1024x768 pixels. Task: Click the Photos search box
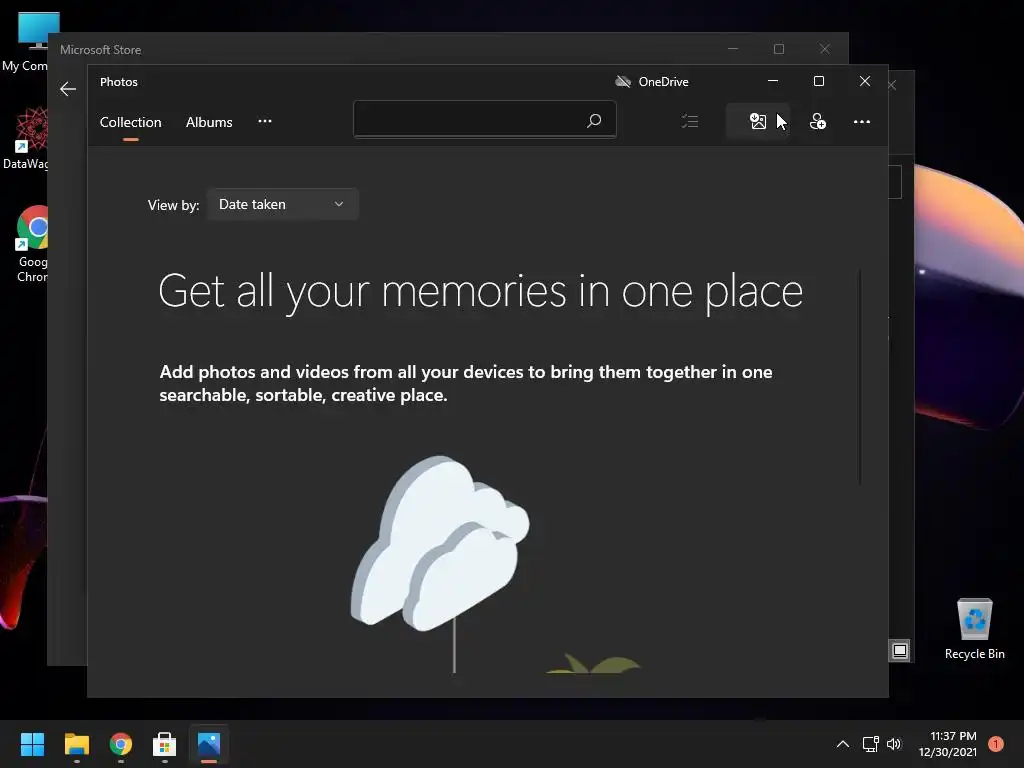pos(485,120)
